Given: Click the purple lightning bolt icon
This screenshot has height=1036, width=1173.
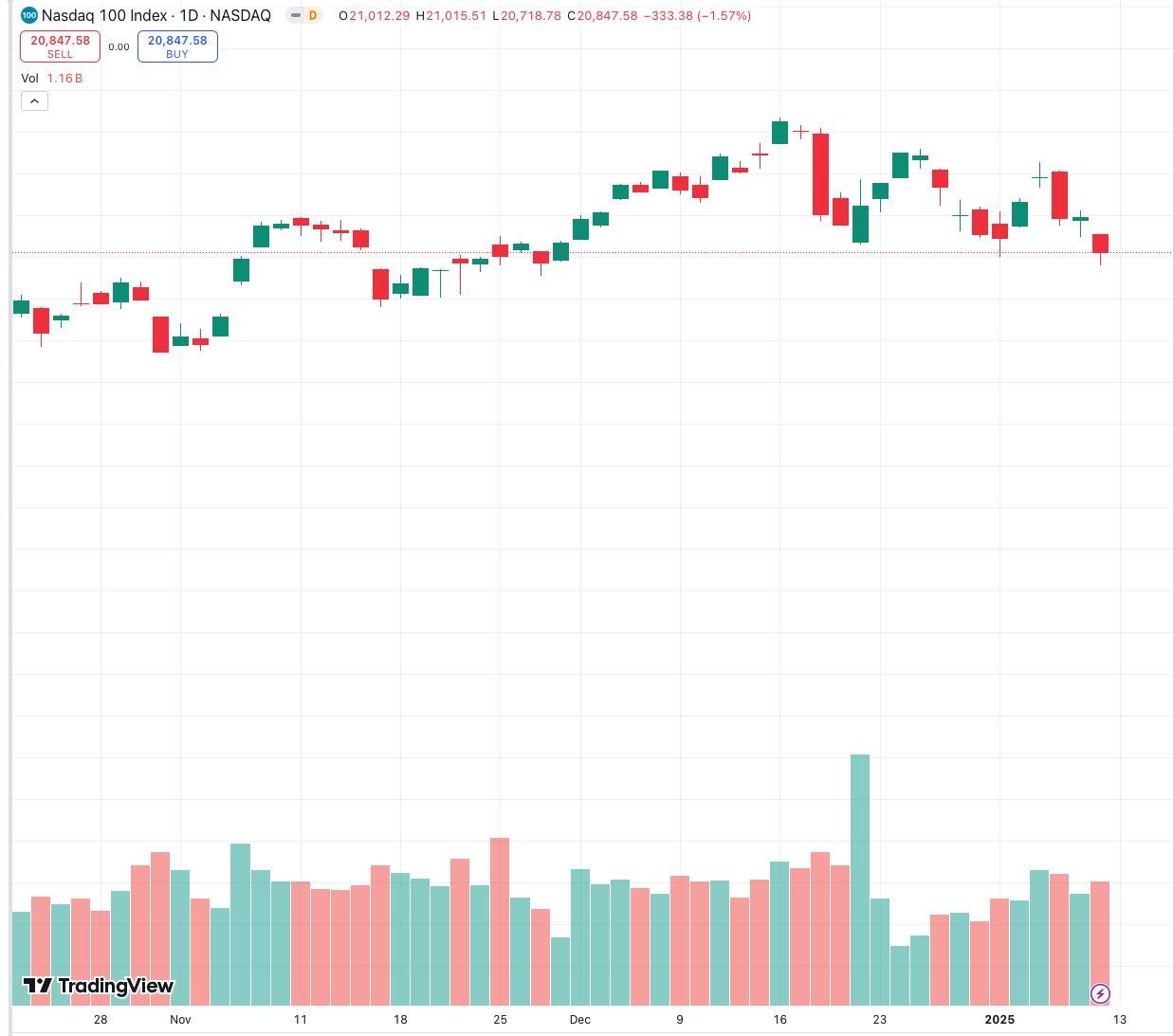Looking at the screenshot, I should [1100, 993].
